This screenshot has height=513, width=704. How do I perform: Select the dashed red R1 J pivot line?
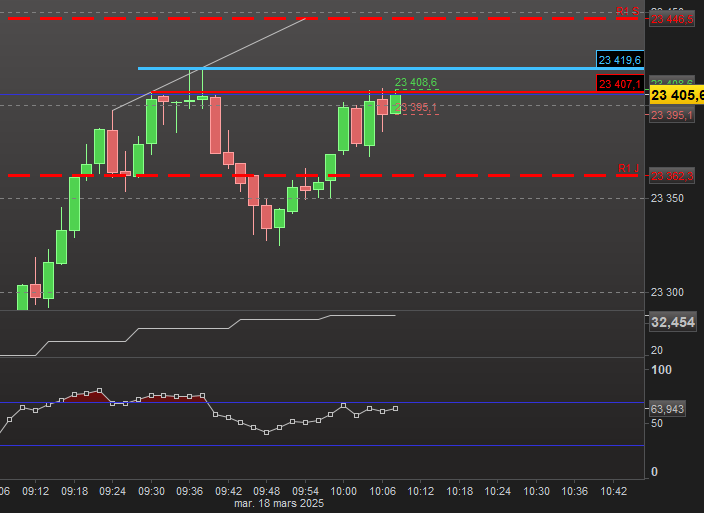322,175
